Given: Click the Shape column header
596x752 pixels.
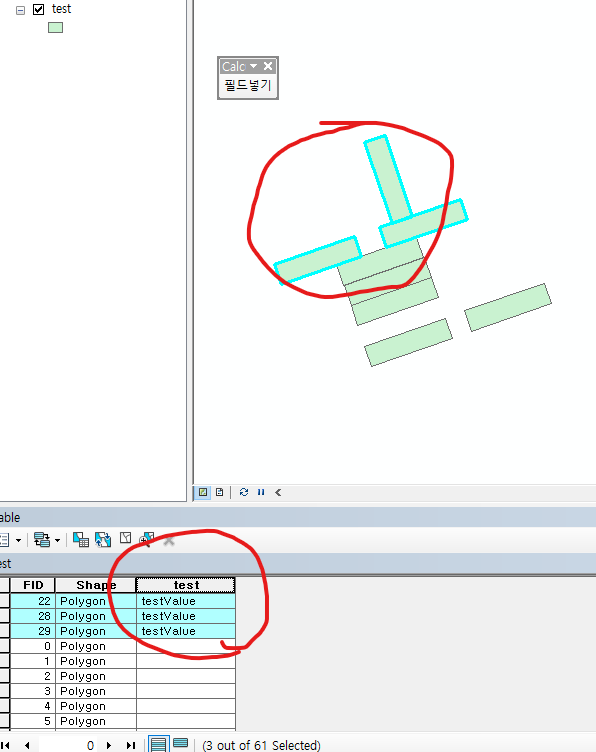Looking at the screenshot, I should point(96,585).
